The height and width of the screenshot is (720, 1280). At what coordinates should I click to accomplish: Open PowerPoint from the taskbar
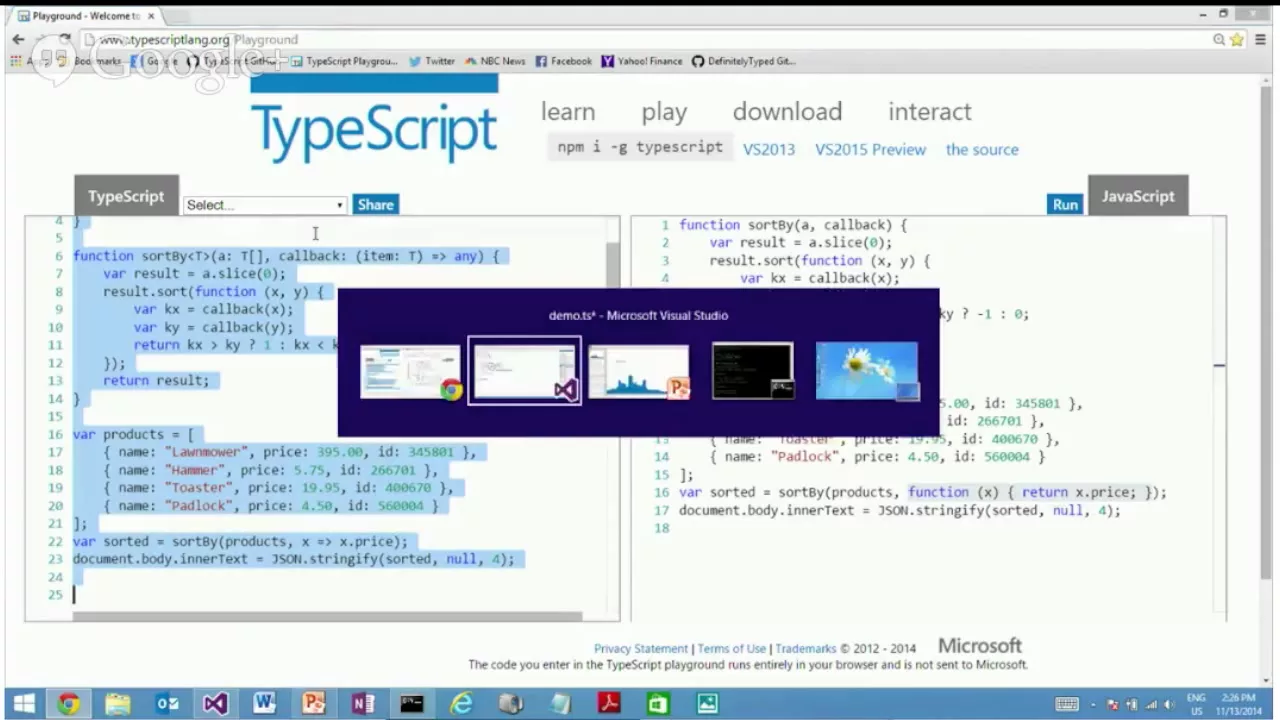(314, 704)
